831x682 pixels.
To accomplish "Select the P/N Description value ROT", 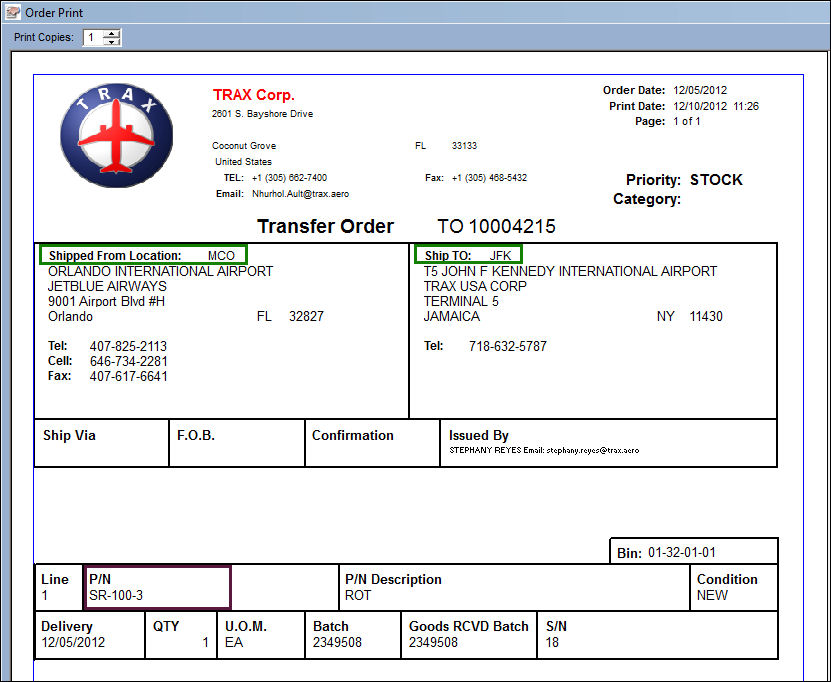I will (358, 595).
